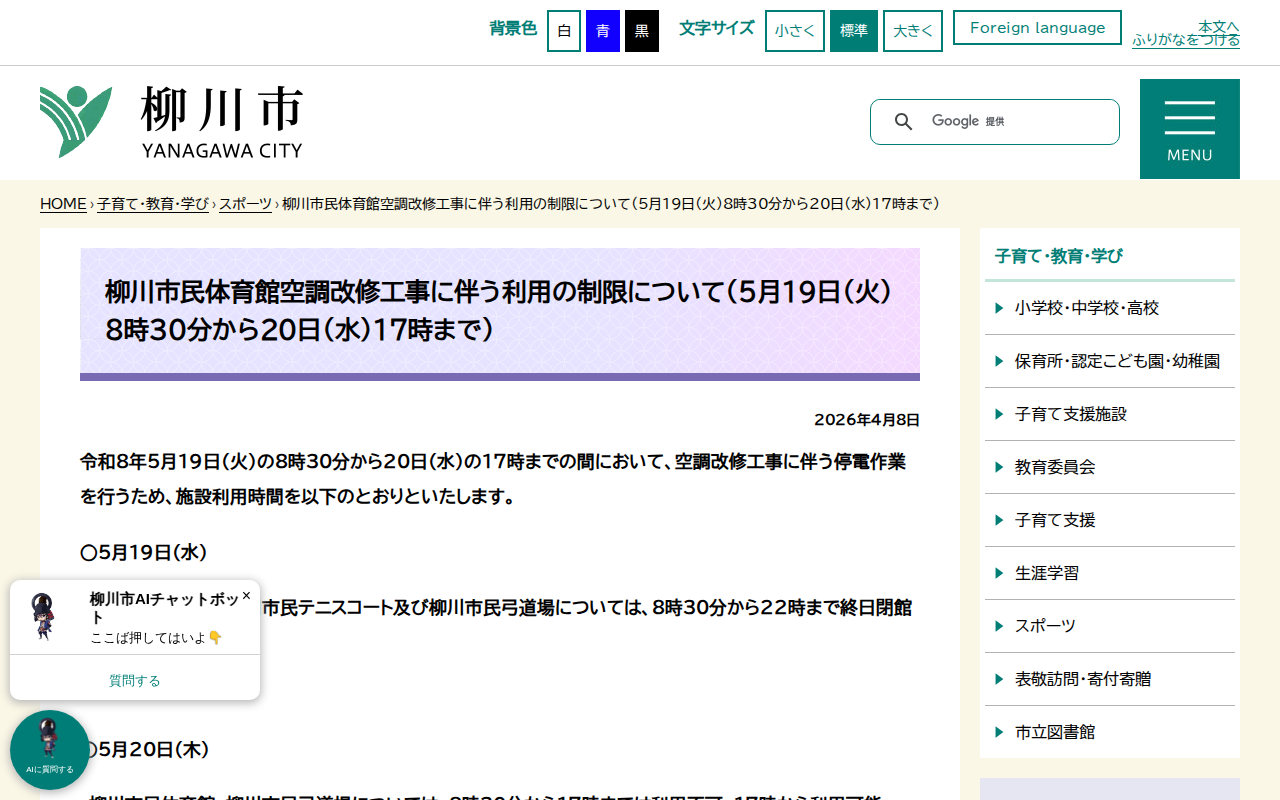
Task: Click the triangle icon beside 小学校・中学校・高校
Action: click(998, 307)
